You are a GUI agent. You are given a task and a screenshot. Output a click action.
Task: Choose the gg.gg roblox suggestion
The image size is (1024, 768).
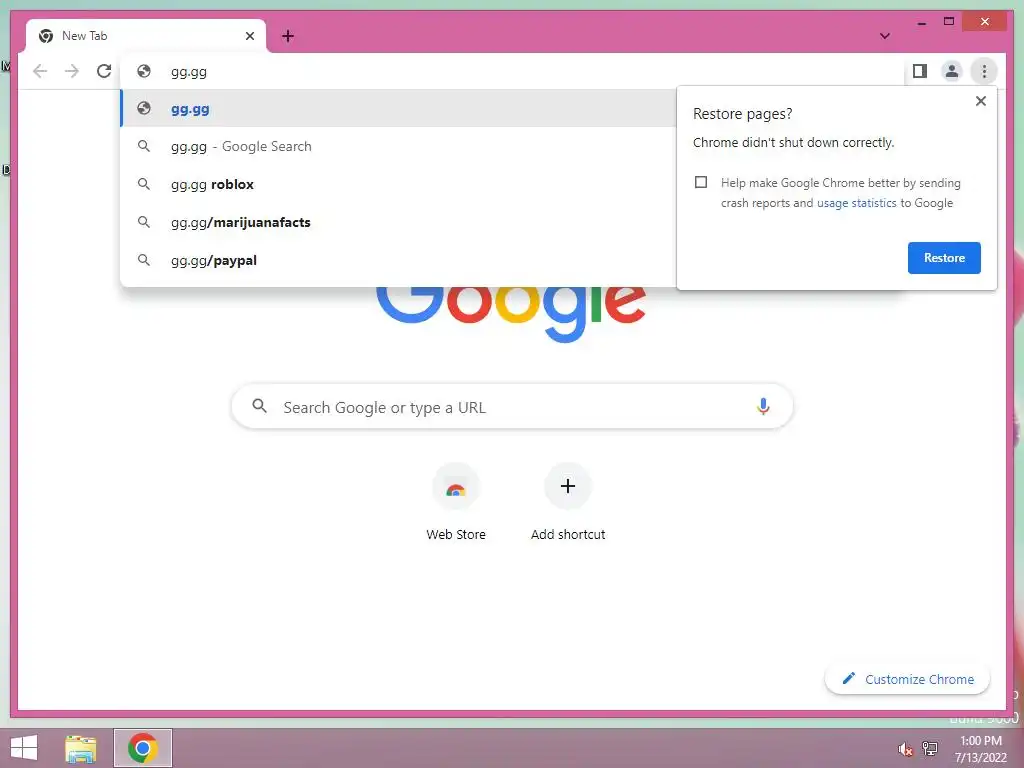[398, 184]
